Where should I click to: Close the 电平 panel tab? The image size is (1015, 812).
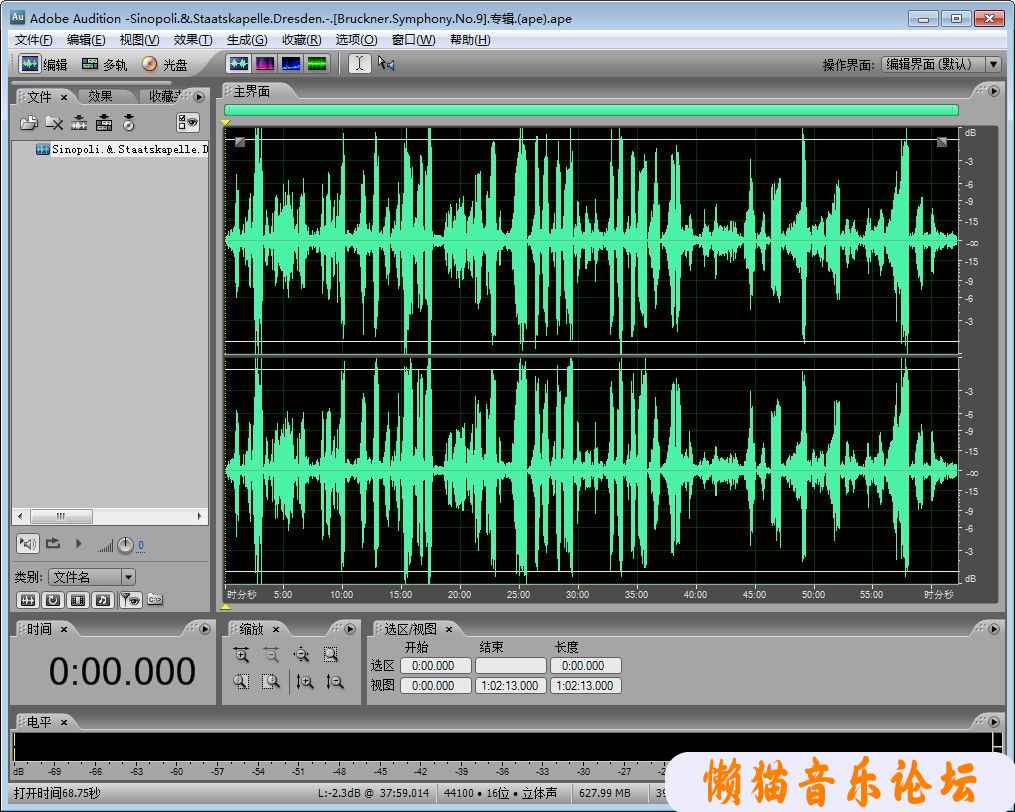tap(64, 722)
